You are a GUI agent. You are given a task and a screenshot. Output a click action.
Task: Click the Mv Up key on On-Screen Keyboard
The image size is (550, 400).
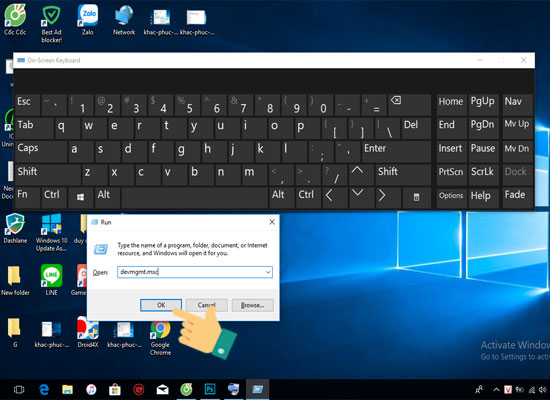coord(517,128)
